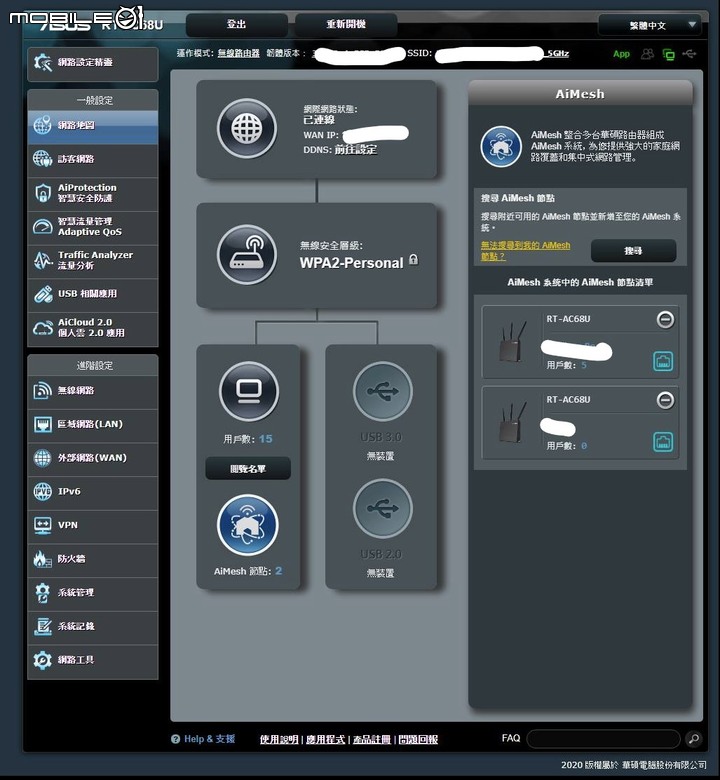
Task: Open VPN menu item
Action: click(93, 526)
